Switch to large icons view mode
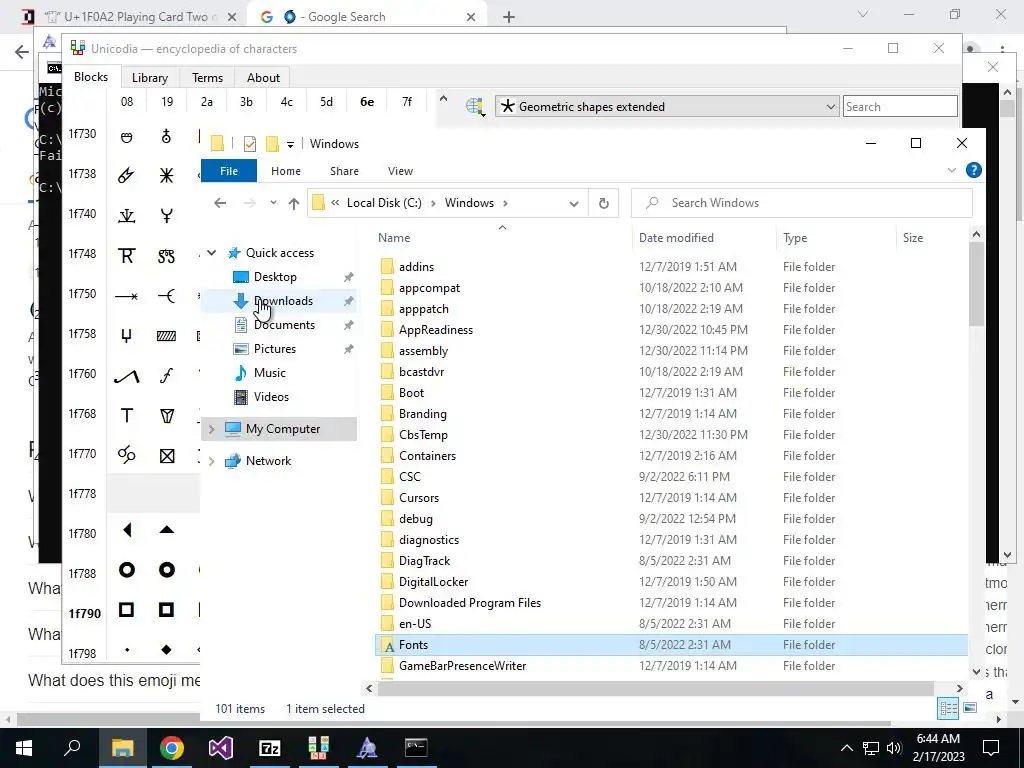1024x768 pixels. click(x=970, y=708)
